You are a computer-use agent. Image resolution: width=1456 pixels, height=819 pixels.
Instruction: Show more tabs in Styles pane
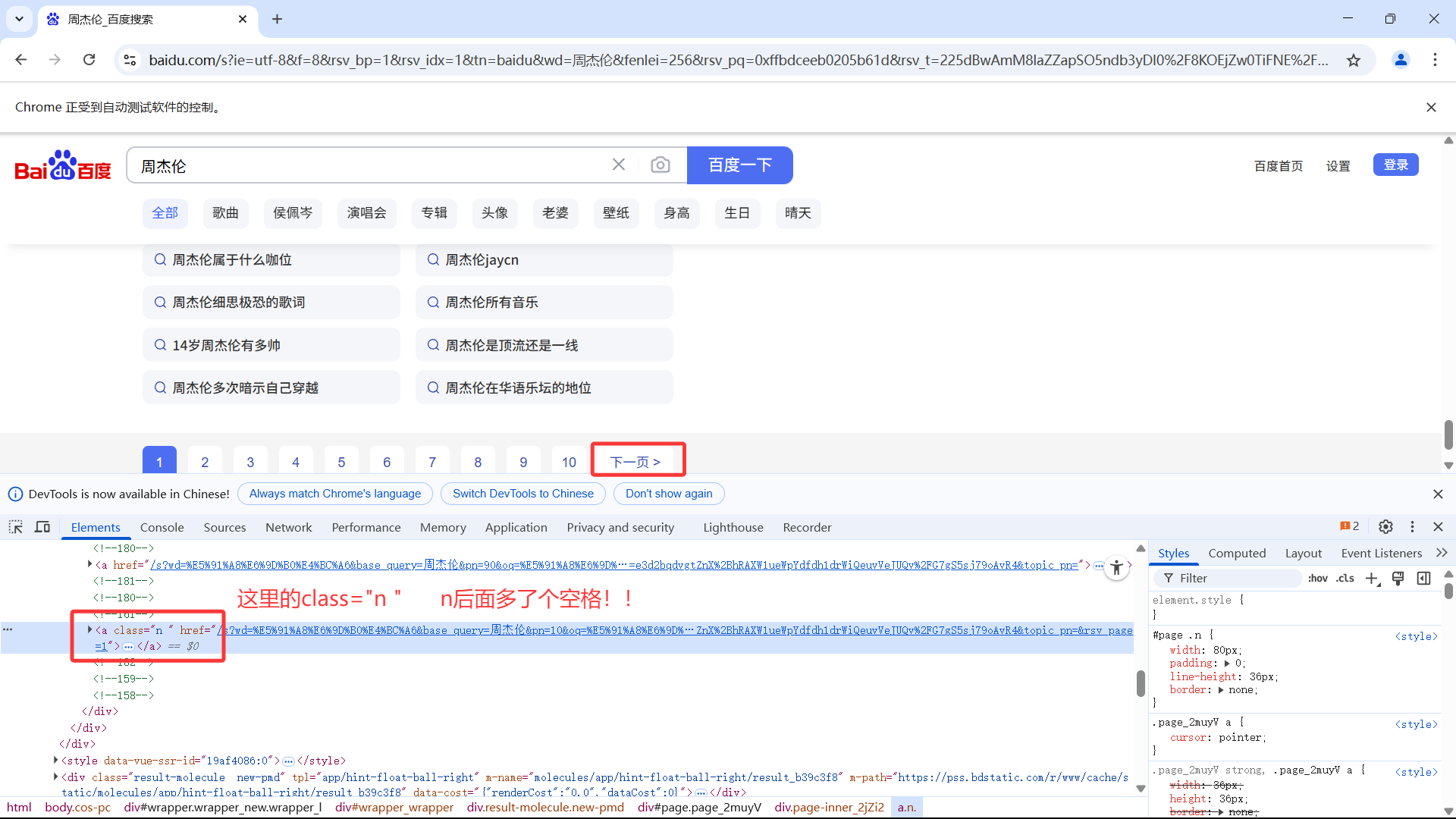click(1442, 553)
